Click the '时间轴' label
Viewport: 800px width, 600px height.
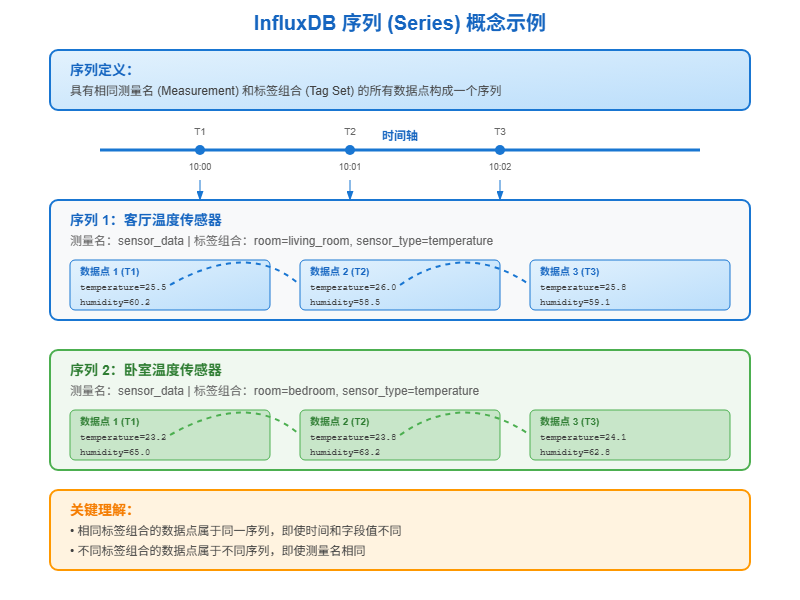pos(400,136)
